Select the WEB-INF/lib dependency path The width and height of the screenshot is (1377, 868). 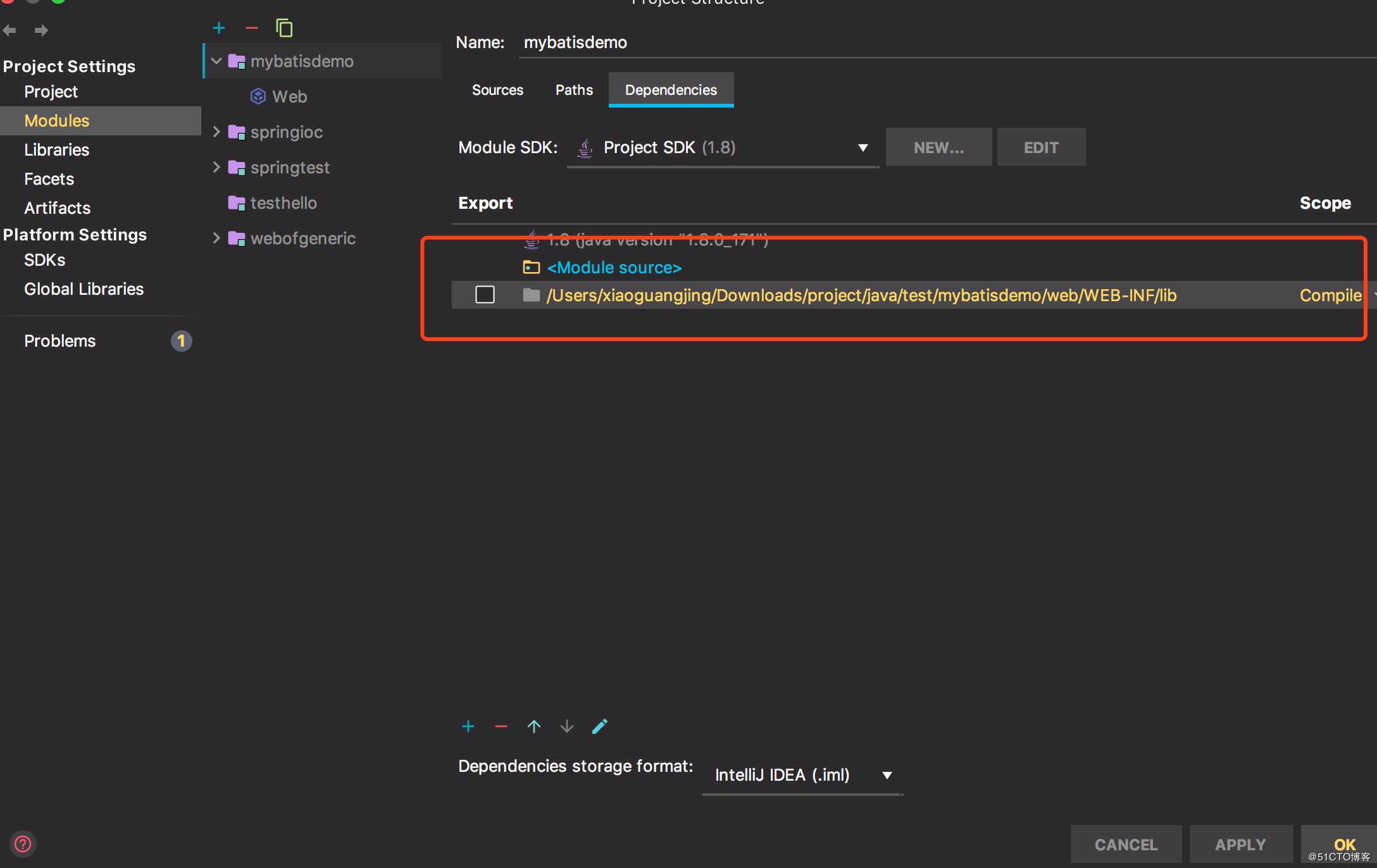[x=861, y=295]
